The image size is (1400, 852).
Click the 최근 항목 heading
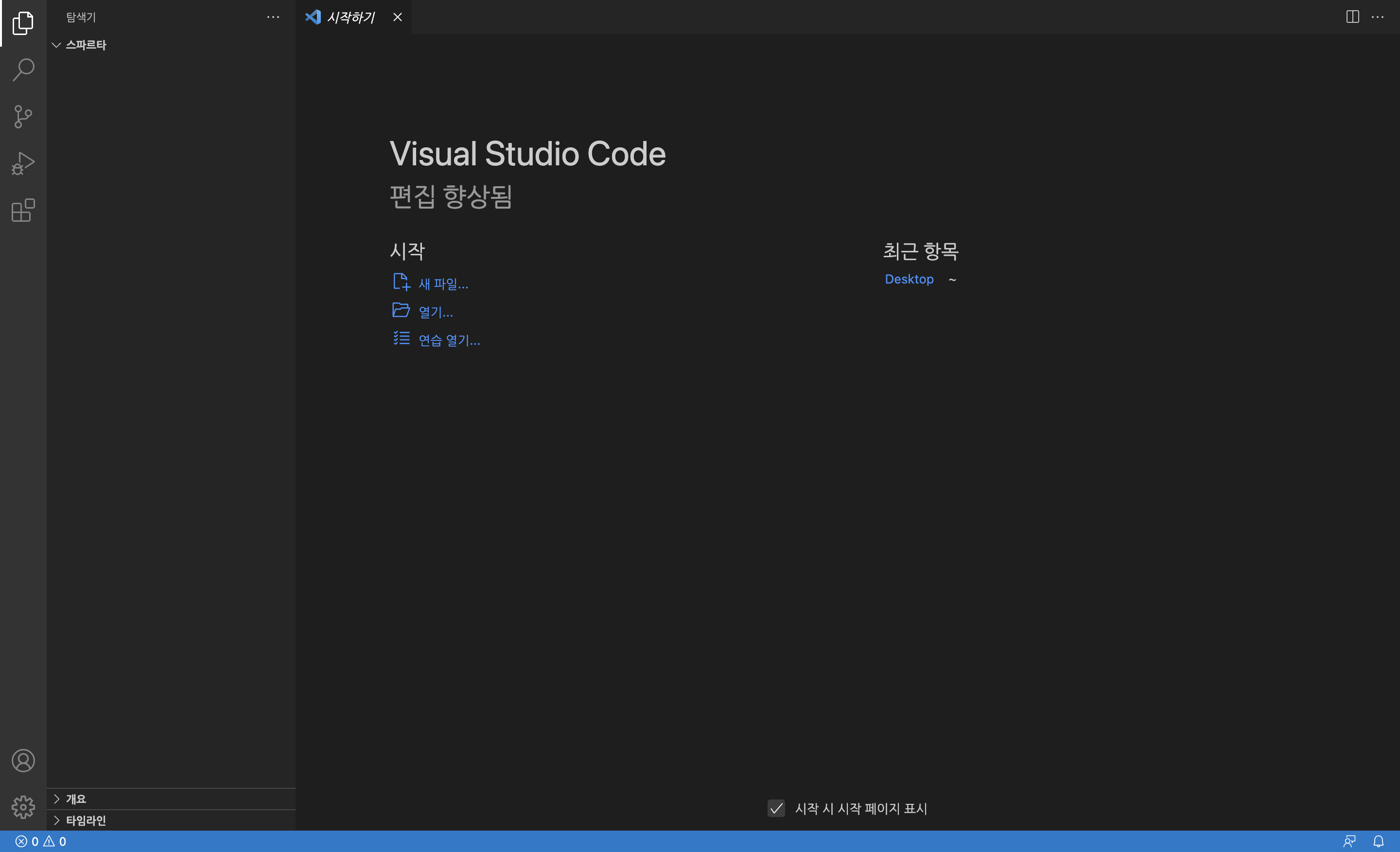click(x=921, y=250)
